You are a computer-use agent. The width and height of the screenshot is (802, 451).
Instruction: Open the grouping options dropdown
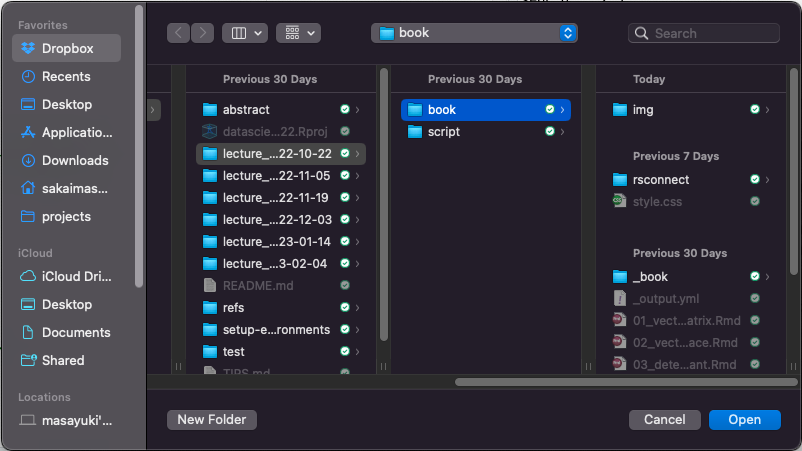(298, 33)
